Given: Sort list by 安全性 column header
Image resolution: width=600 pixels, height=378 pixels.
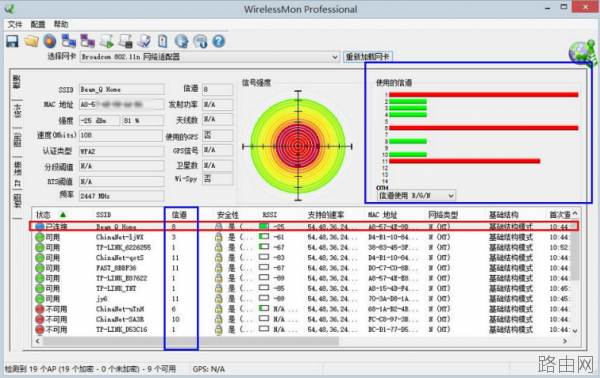Looking at the screenshot, I should 228,215.
